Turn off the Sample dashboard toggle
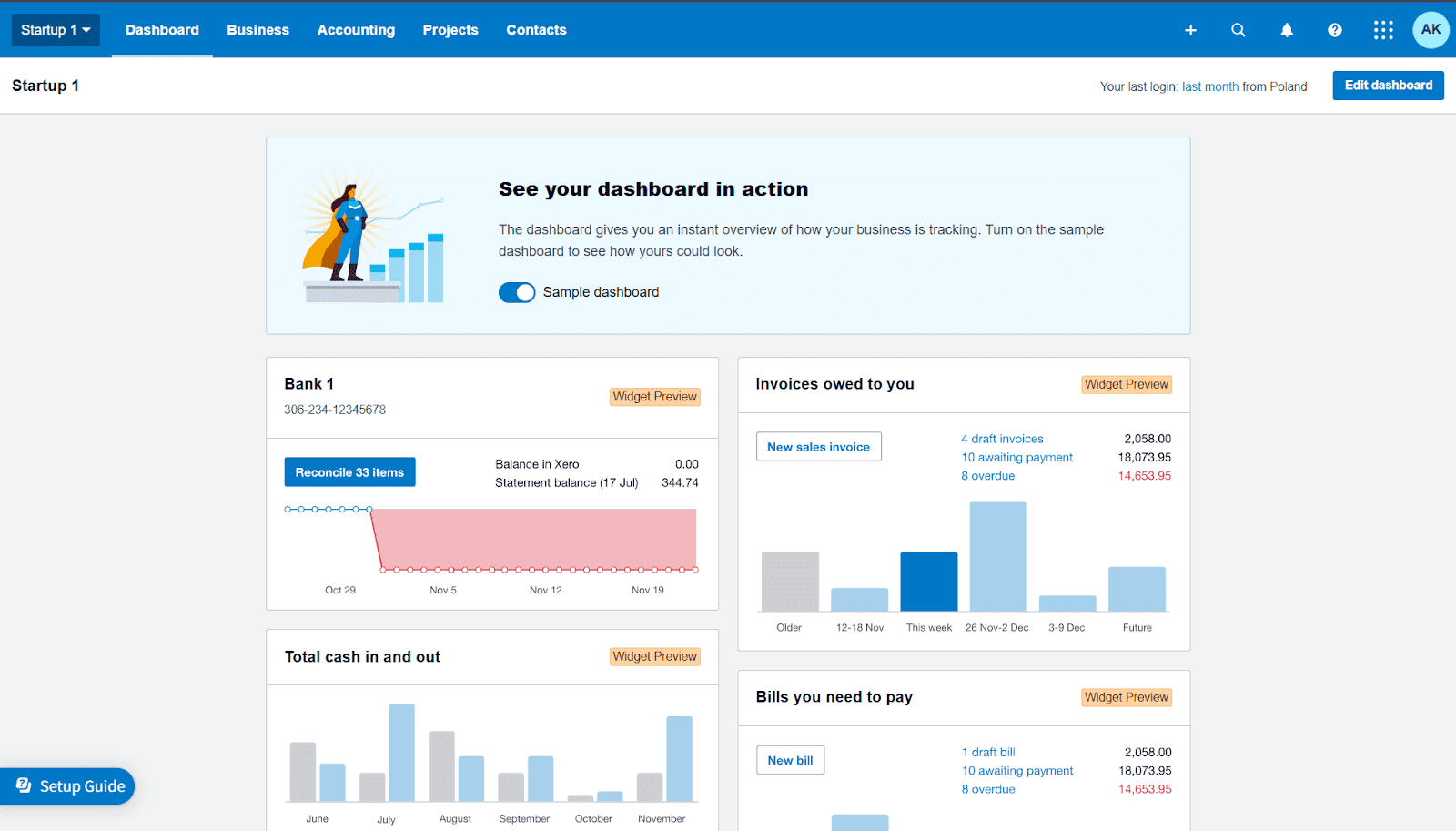 tap(517, 292)
